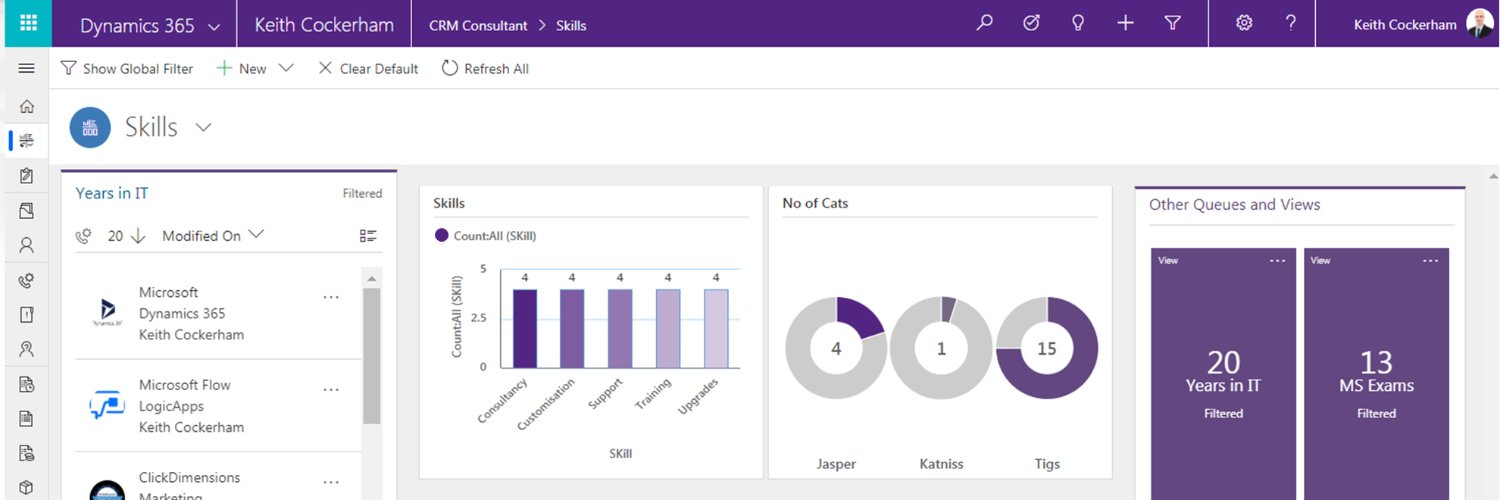Open the box cube sidebar icon
This screenshot has width=1500, height=500.
click(x=27, y=488)
